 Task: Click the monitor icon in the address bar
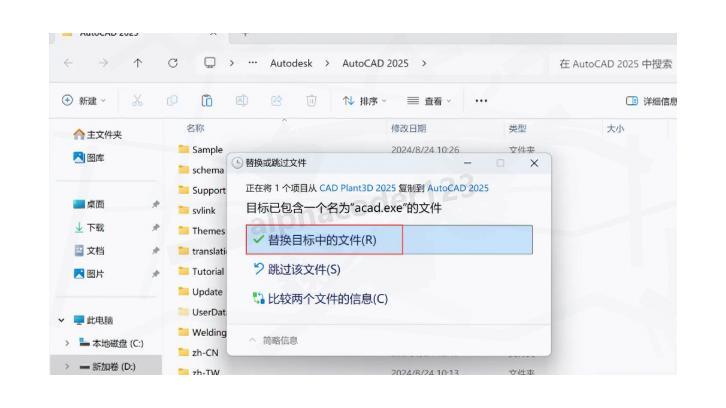210,63
